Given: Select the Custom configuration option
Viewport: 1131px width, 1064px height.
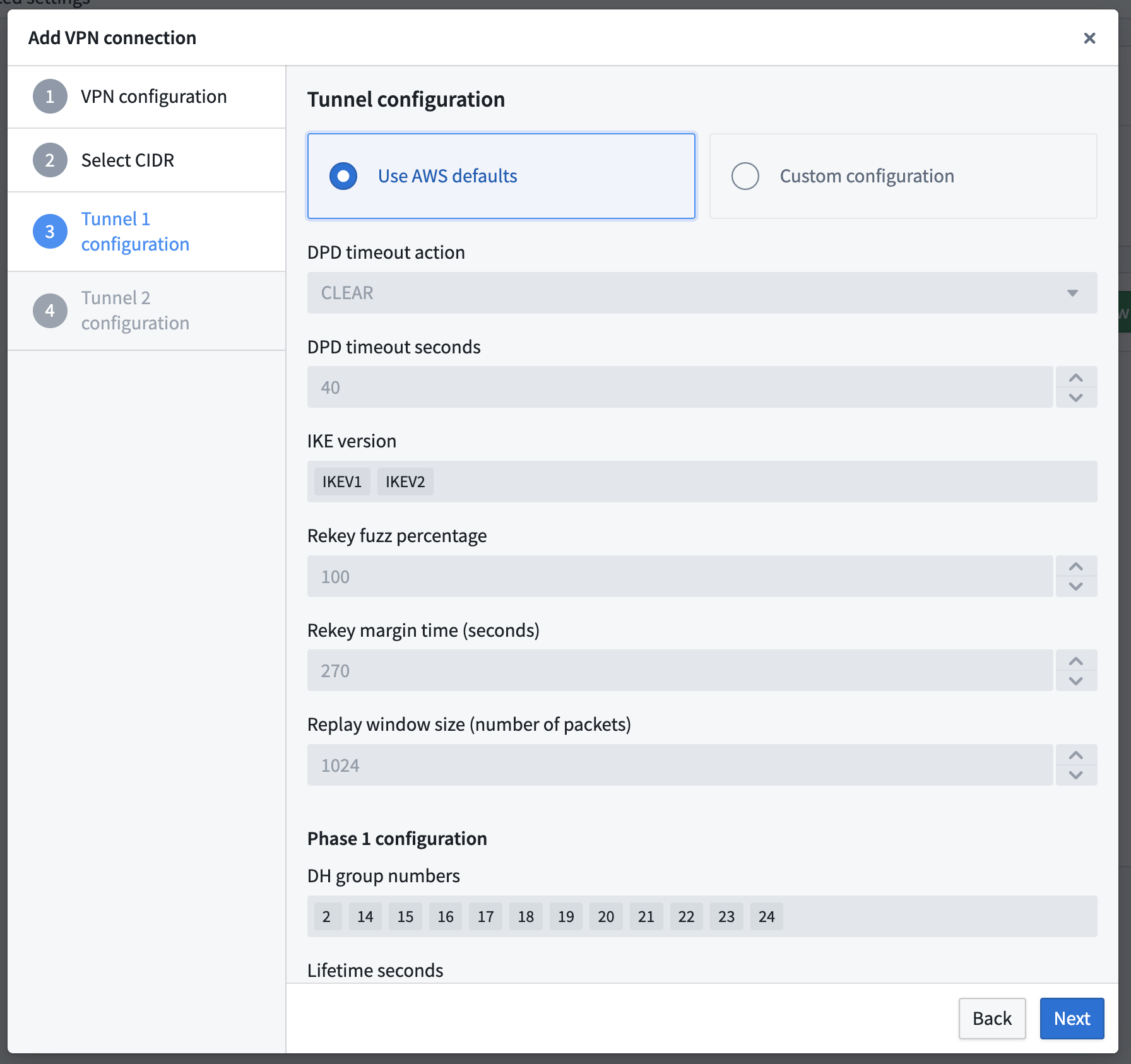Looking at the screenshot, I should [x=745, y=176].
